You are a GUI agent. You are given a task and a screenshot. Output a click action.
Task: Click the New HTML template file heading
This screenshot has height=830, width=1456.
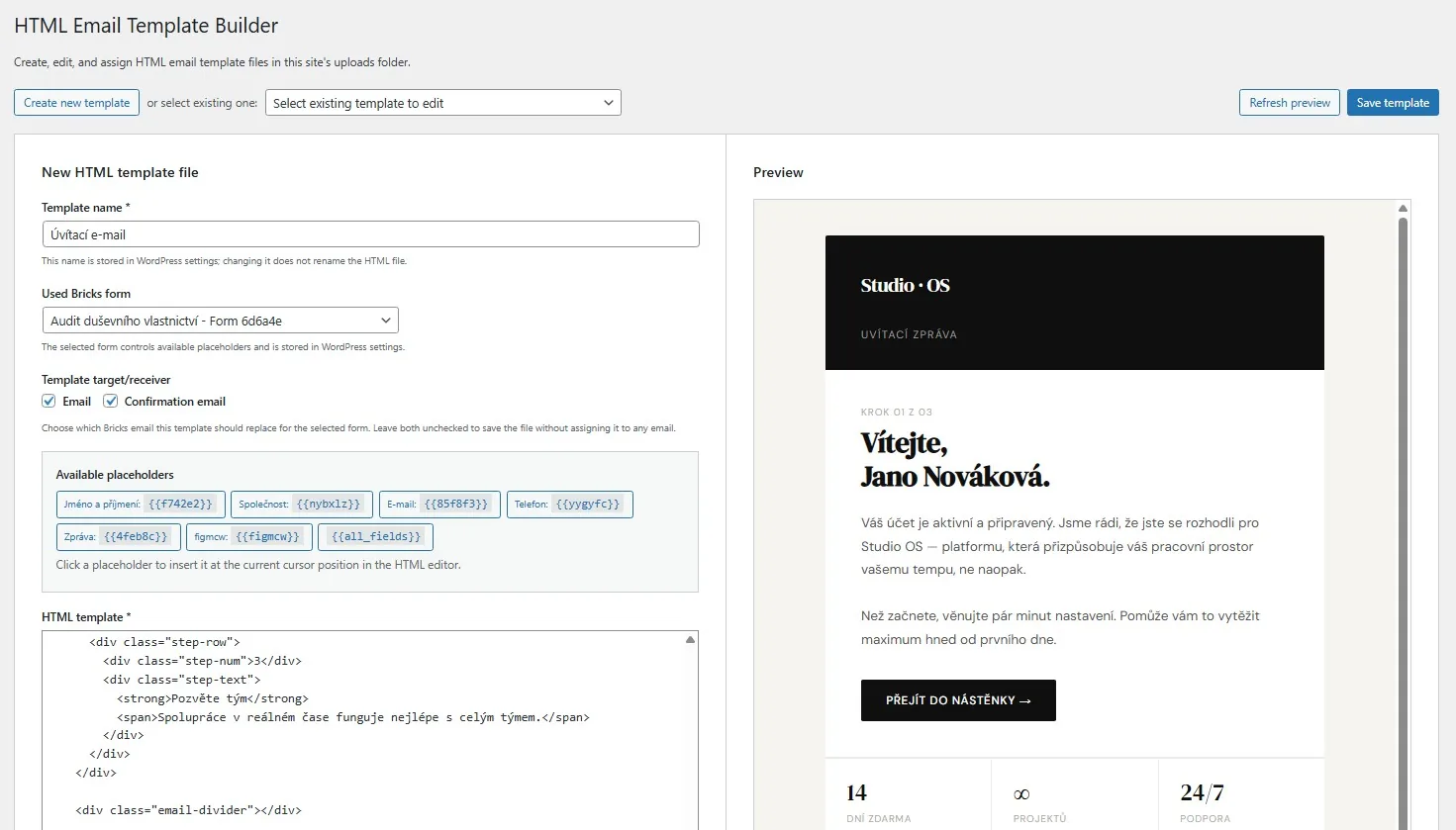click(120, 172)
